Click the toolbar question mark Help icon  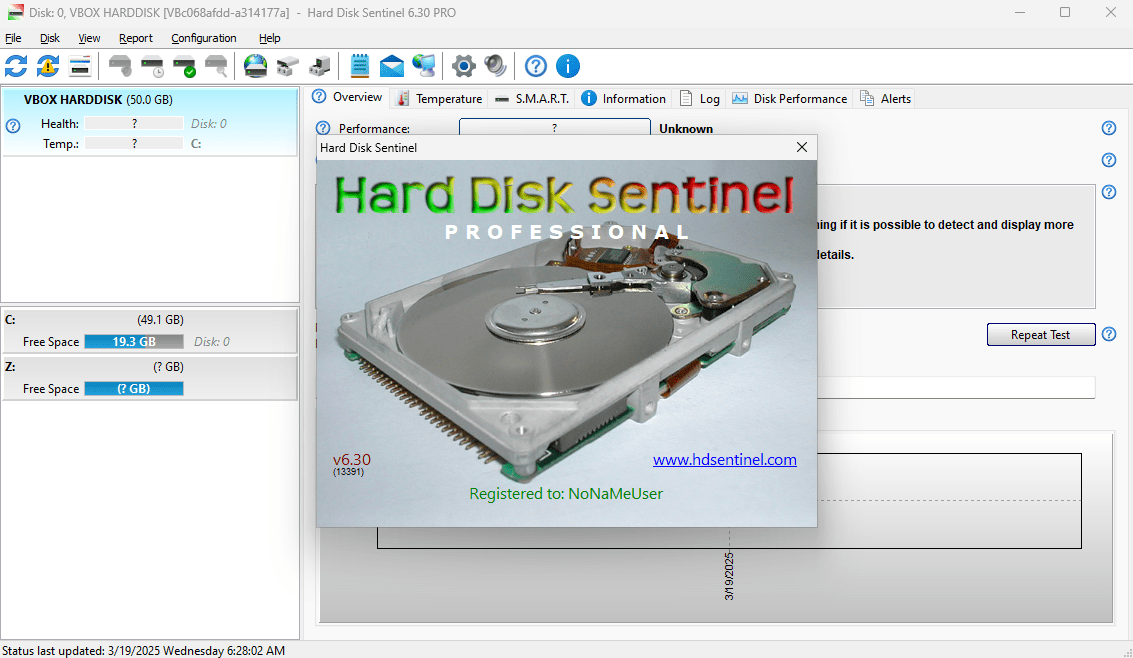535,66
